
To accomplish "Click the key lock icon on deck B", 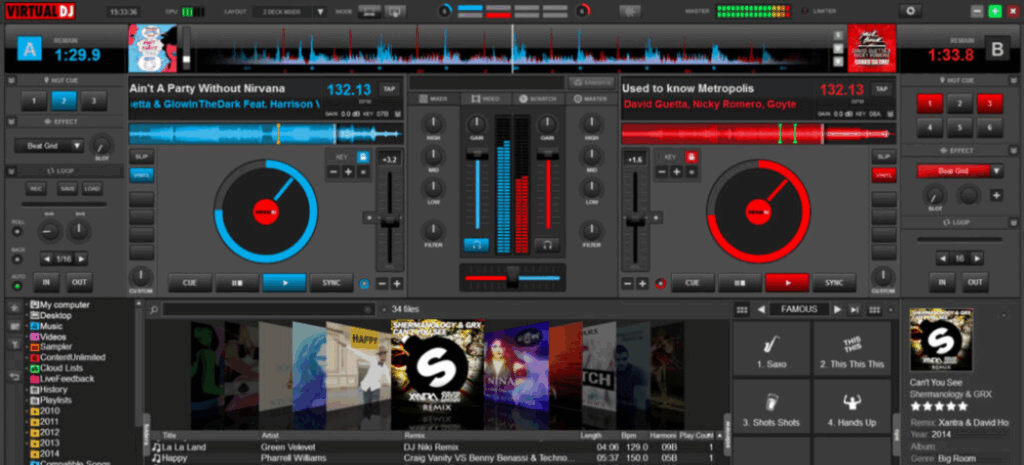I will tap(690, 157).
